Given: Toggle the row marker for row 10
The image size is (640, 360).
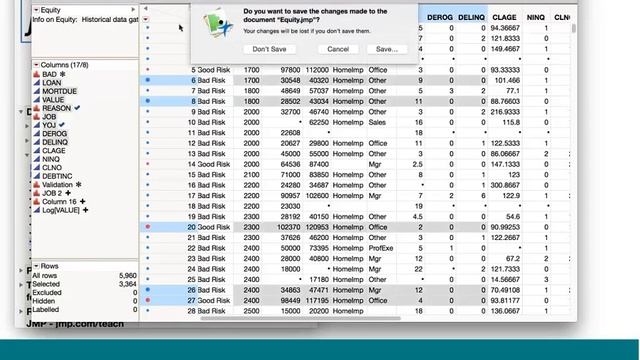Looking at the screenshot, I should coord(148,122).
